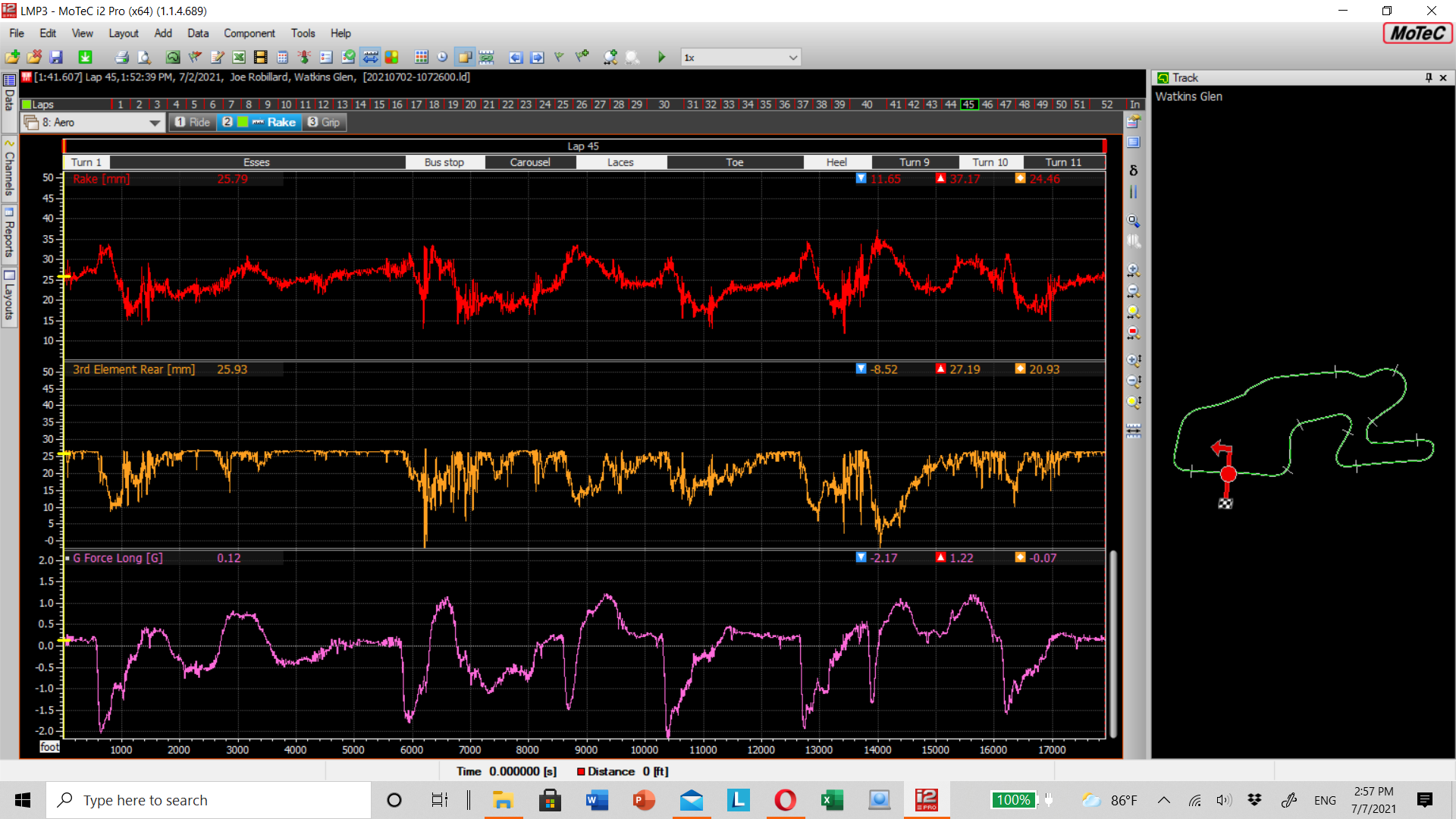Screen dimensions: 1456x819
Task: Toggle the highlighted time/distance mode icon
Action: click(x=370, y=57)
